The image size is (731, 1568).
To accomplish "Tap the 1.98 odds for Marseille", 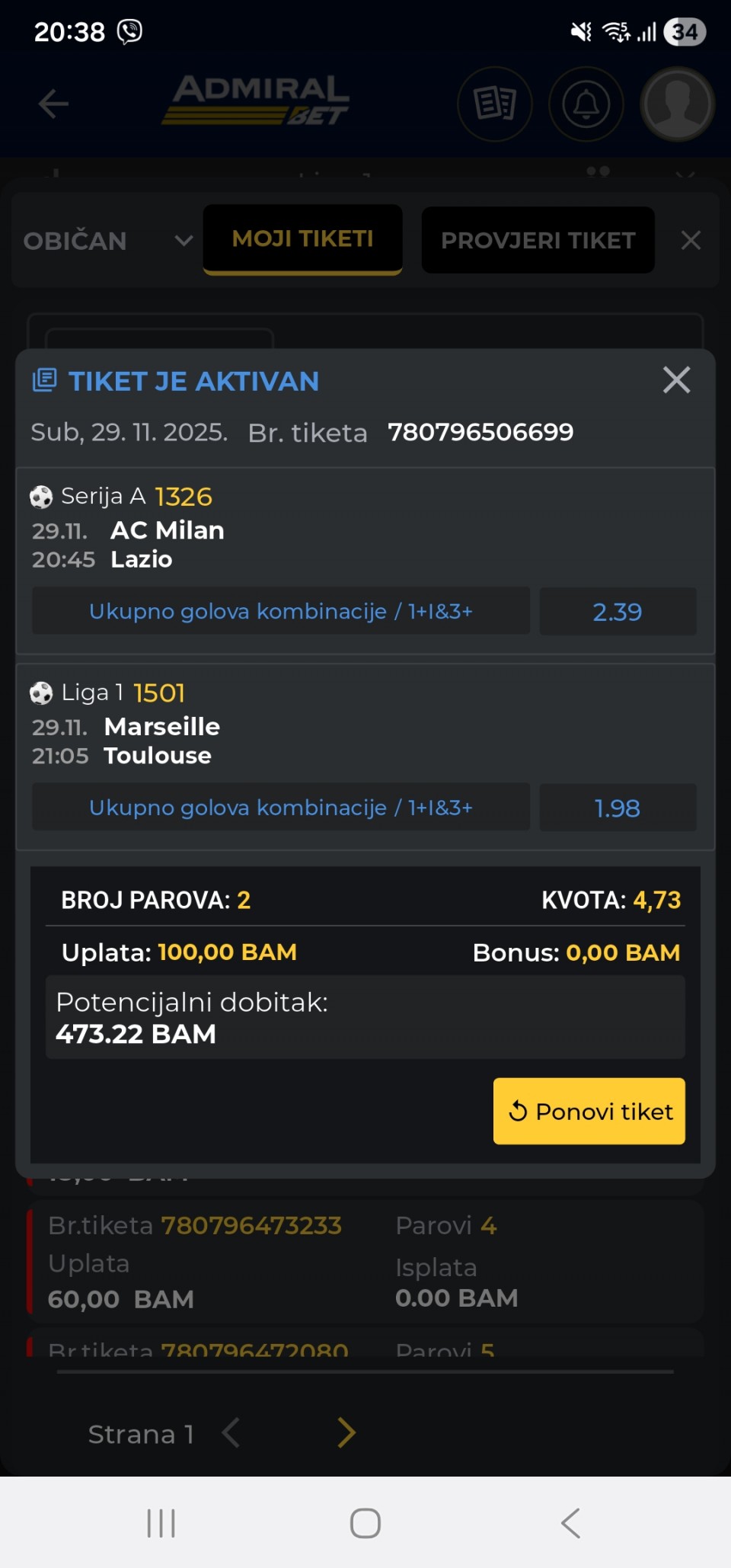I will (618, 808).
